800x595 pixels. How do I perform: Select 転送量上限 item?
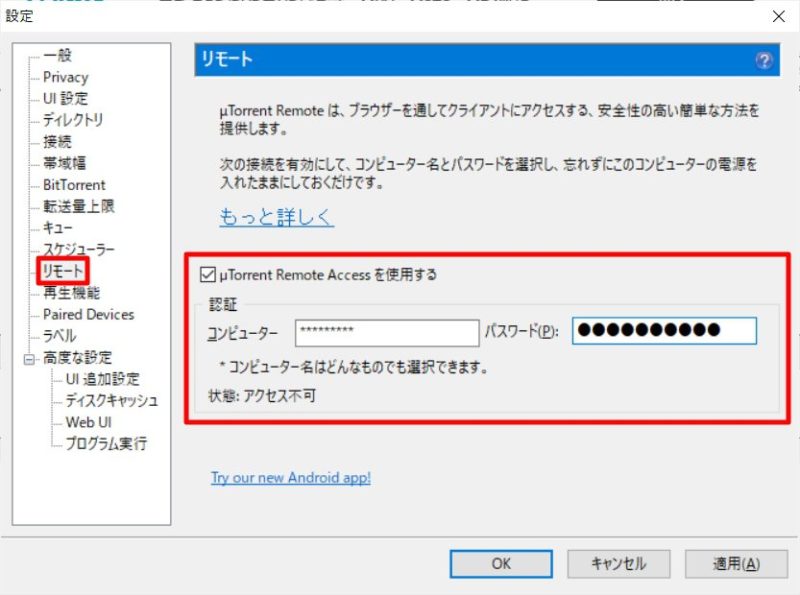pyautogui.click(x=79, y=206)
